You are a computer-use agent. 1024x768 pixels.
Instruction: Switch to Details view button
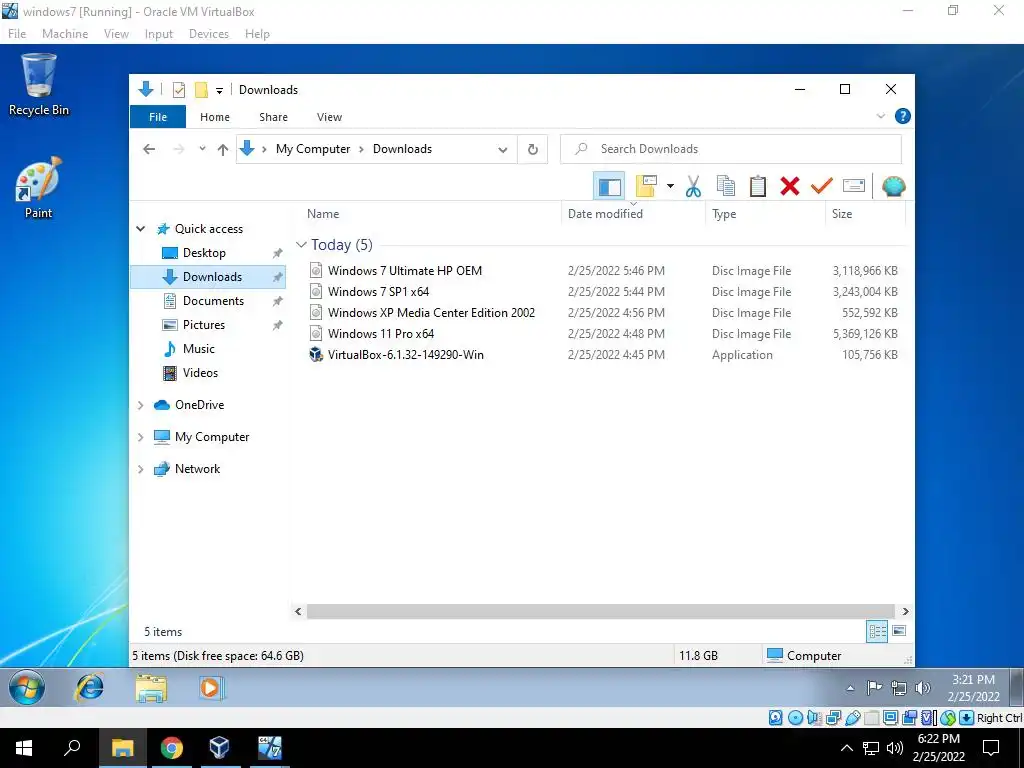click(x=877, y=631)
